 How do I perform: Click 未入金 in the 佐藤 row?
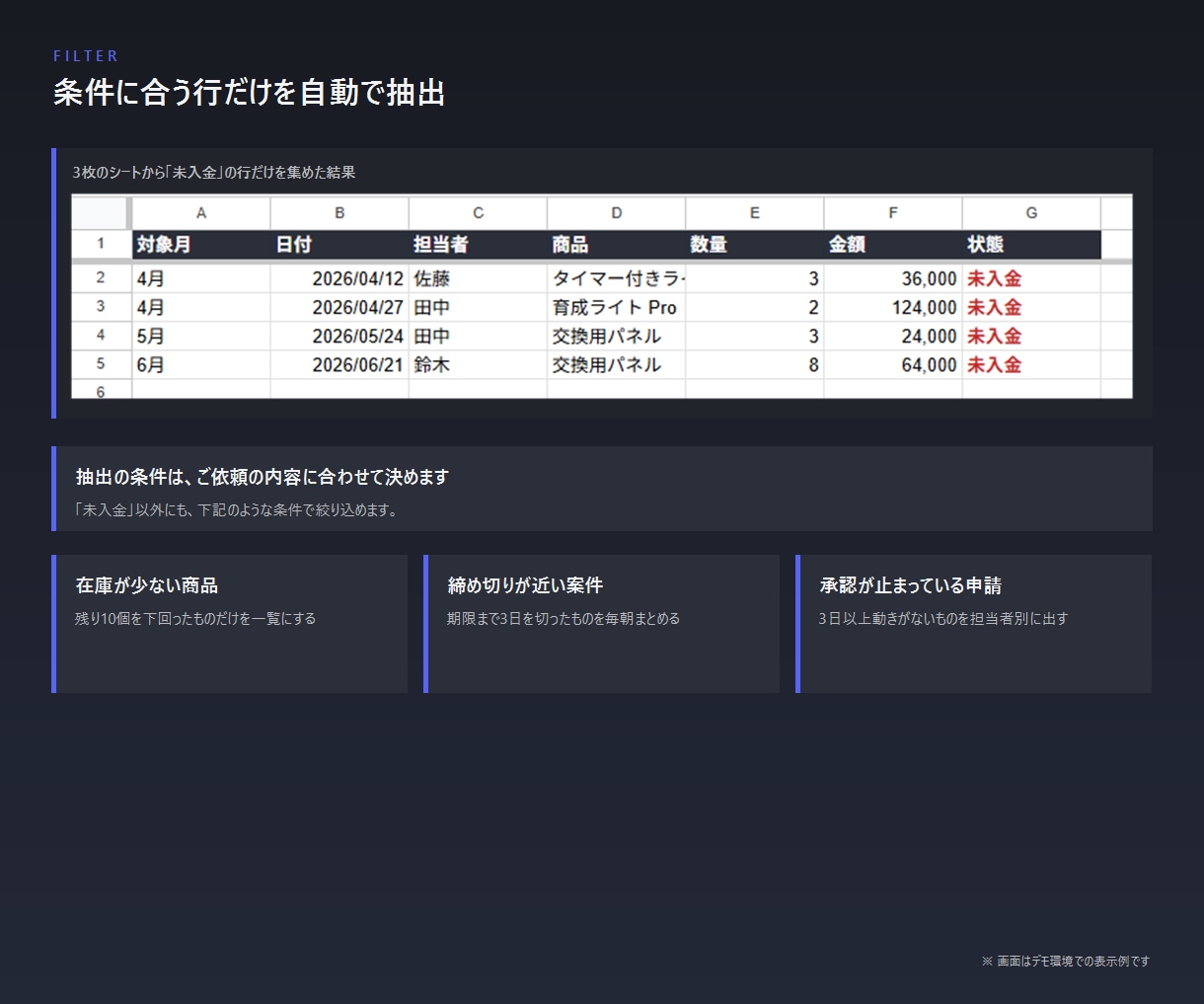[x=1031, y=278]
